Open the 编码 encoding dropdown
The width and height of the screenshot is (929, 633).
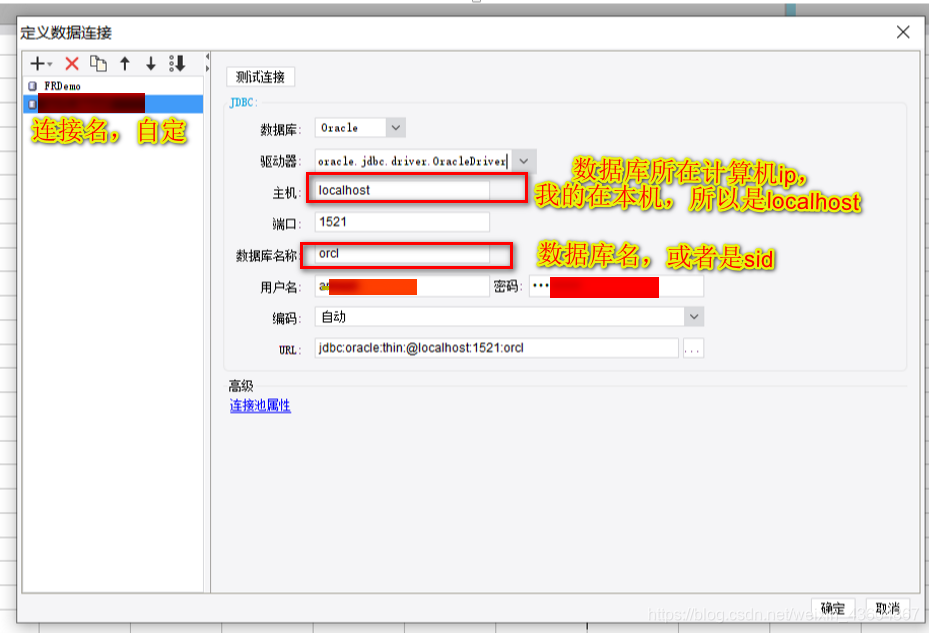(x=692, y=316)
